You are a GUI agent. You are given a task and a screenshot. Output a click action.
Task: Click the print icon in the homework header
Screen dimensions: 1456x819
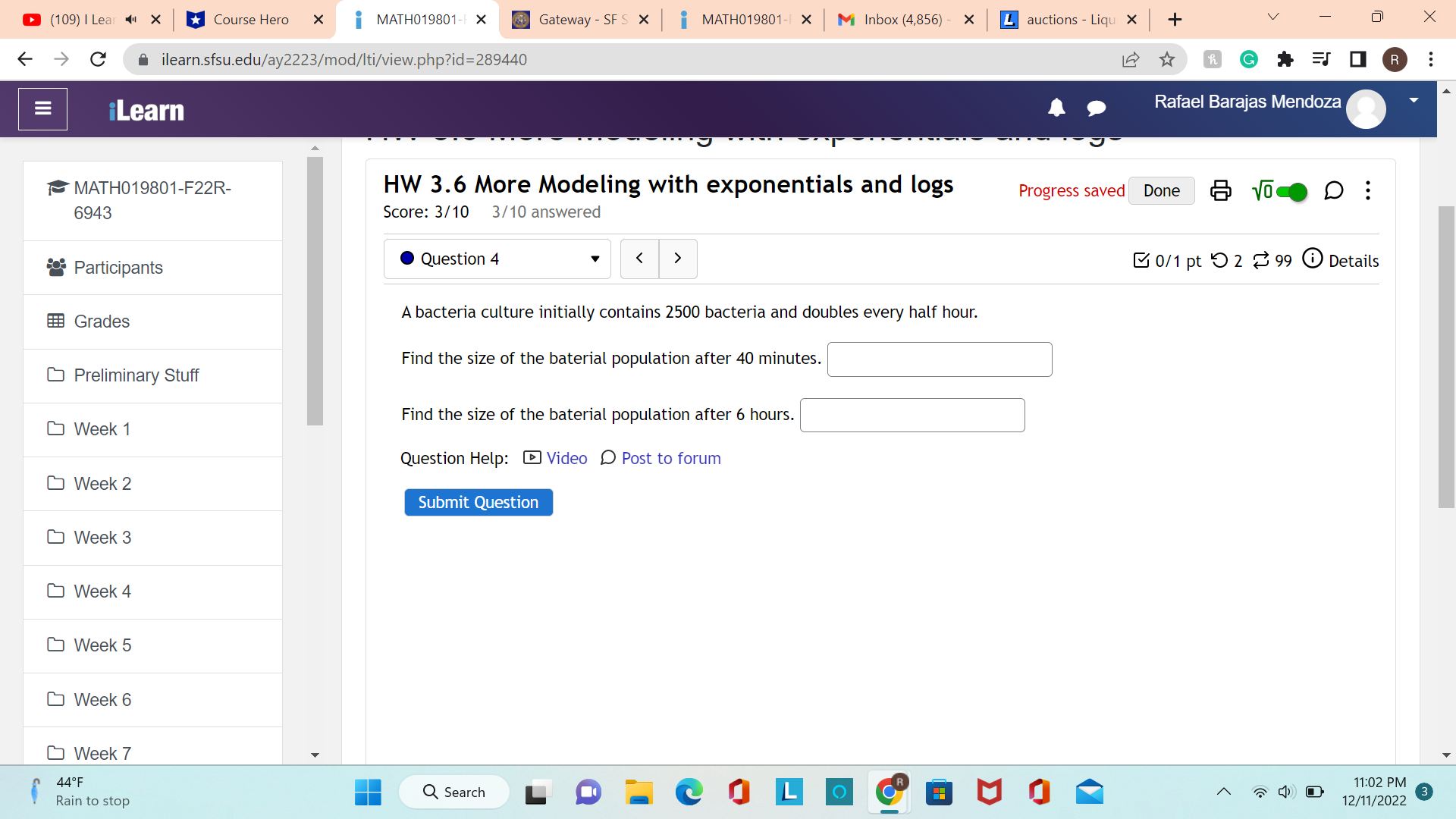(x=1220, y=190)
